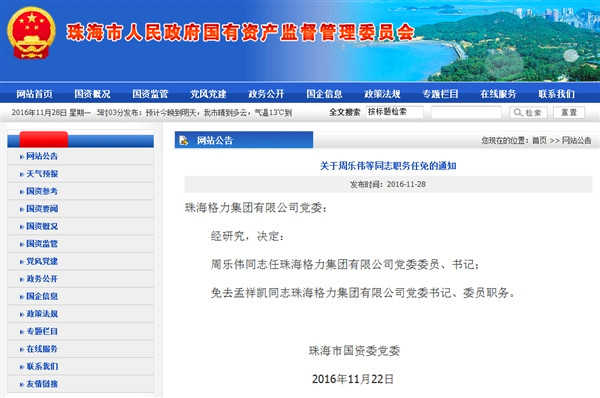Click the 检索 search button
The height and width of the screenshot is (398, 600).
click(x=528, y=112)
